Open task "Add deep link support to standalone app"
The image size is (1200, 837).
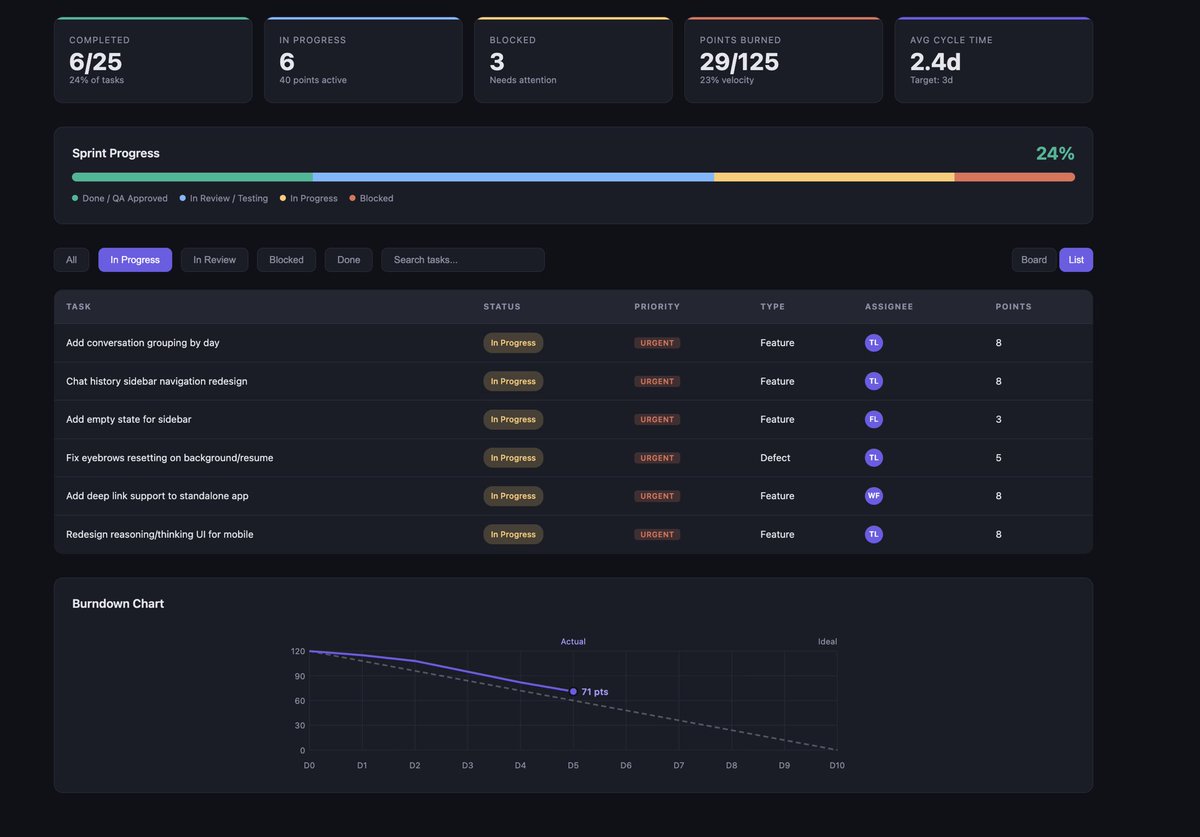click(x=157, y=496)
